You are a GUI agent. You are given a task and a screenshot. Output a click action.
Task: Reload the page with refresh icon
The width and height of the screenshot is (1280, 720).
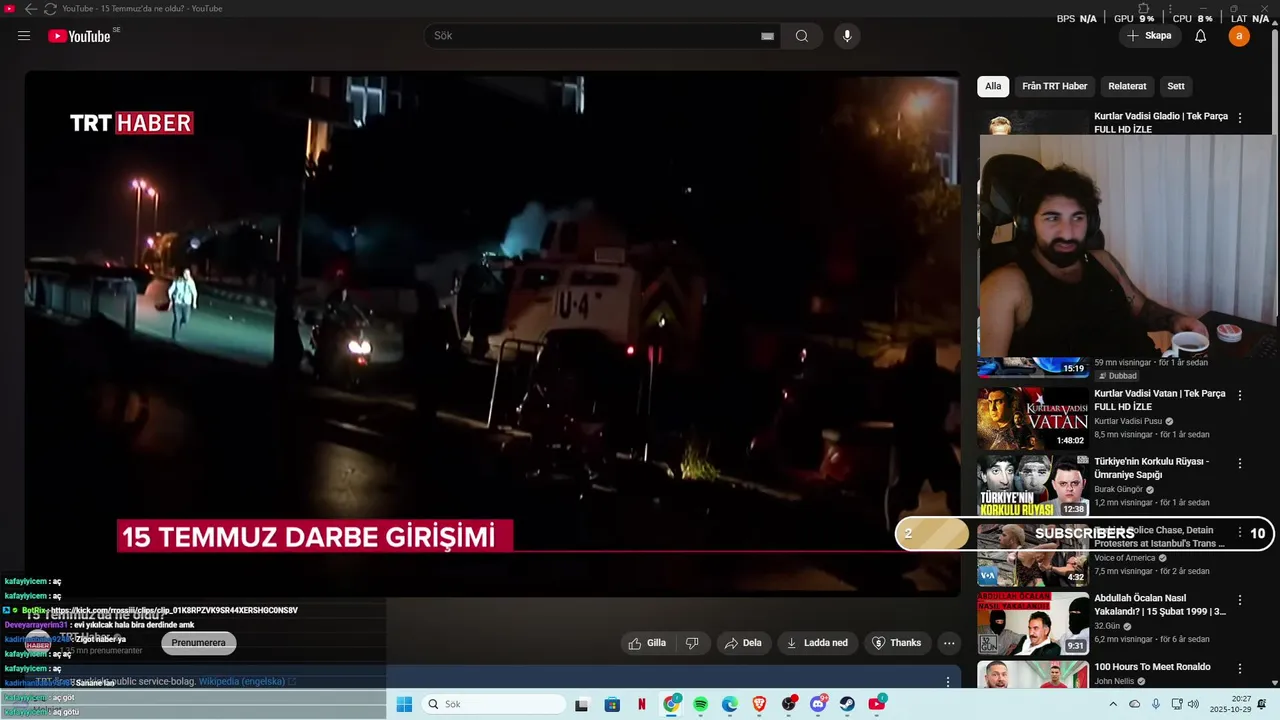(50, 9)
